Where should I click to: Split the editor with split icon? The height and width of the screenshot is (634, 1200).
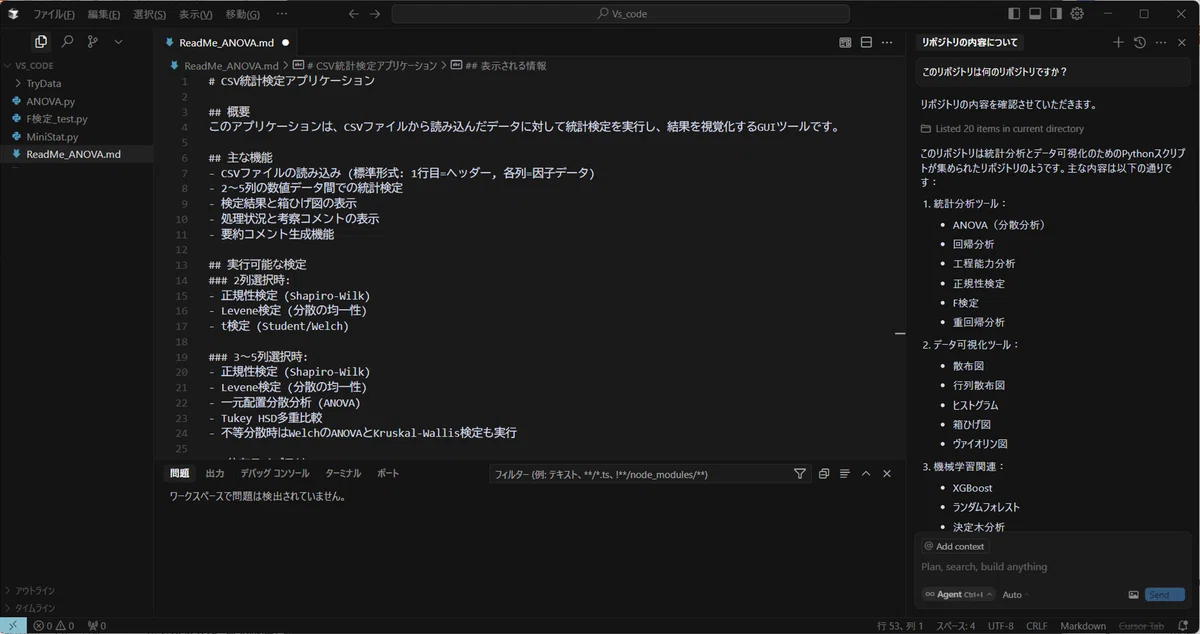coord(866,43)
